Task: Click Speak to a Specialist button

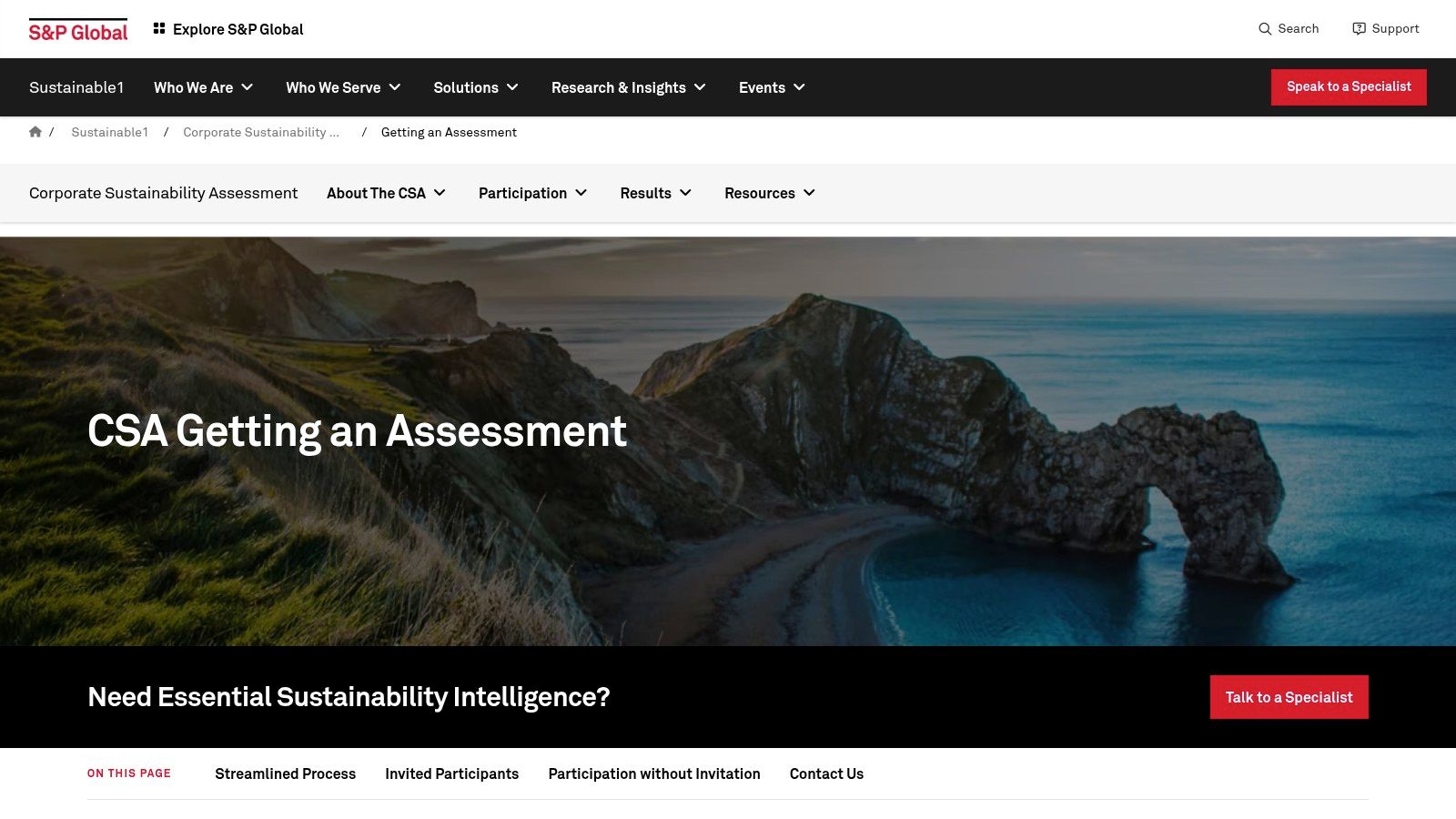Action: tap(1349, 87)
